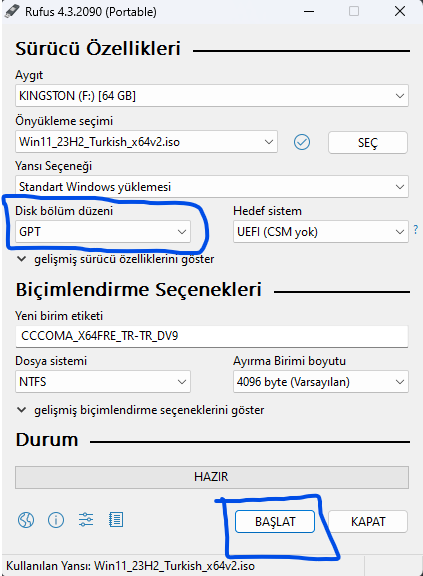This screenshot has width=423, height=576.
Task: Open the Önyükleme seçimi ISO dropdown
Action: [147, 142]
